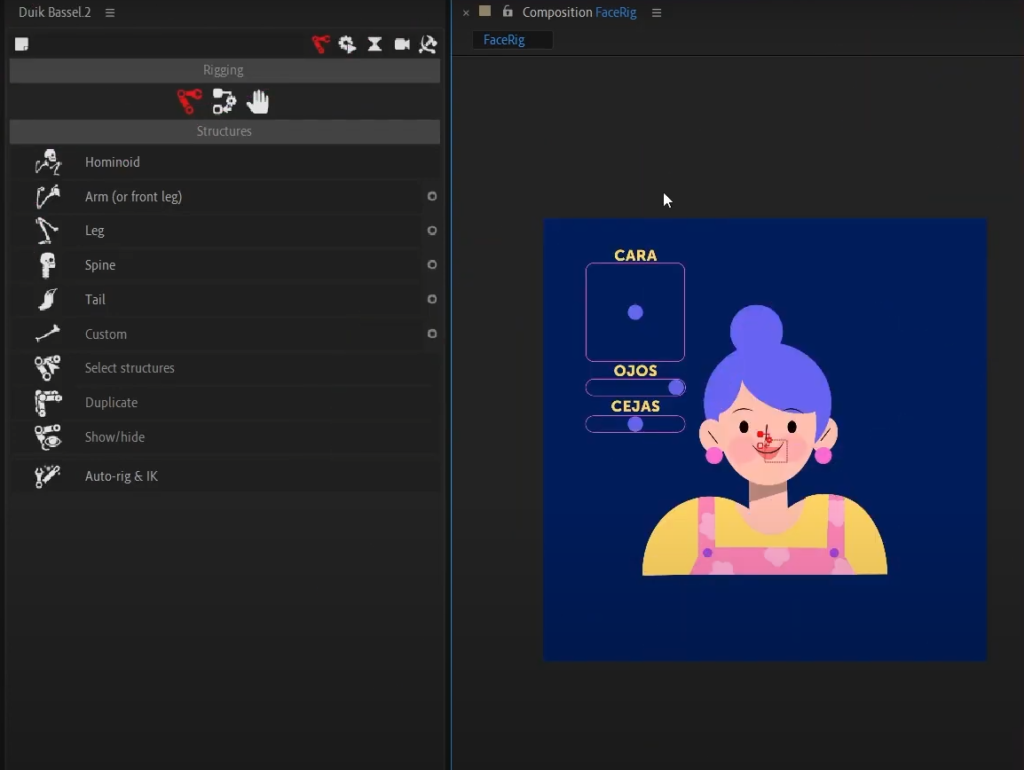1024x770 pixels.
Task: Open the Custom structure options circle
Action: pyautogui.click(x=431, y=333)
